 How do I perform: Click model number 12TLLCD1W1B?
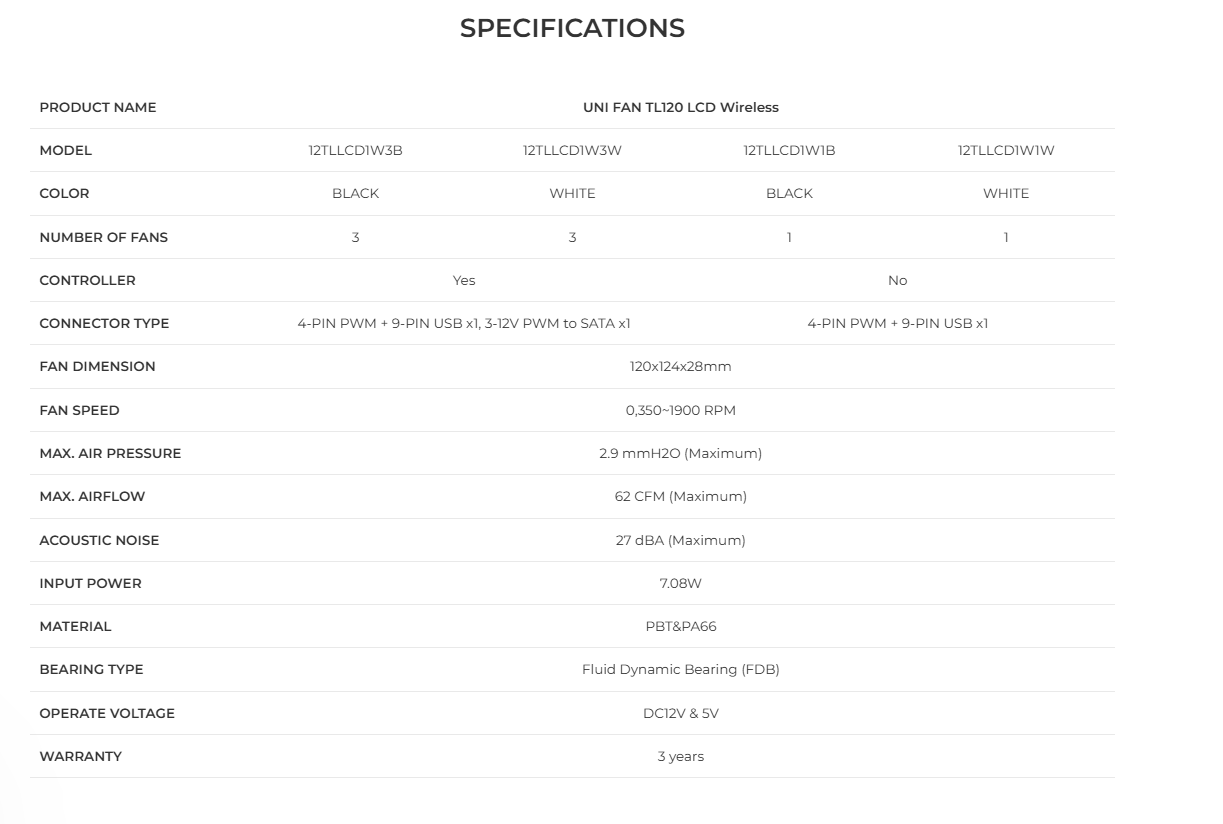coord(789,151)
